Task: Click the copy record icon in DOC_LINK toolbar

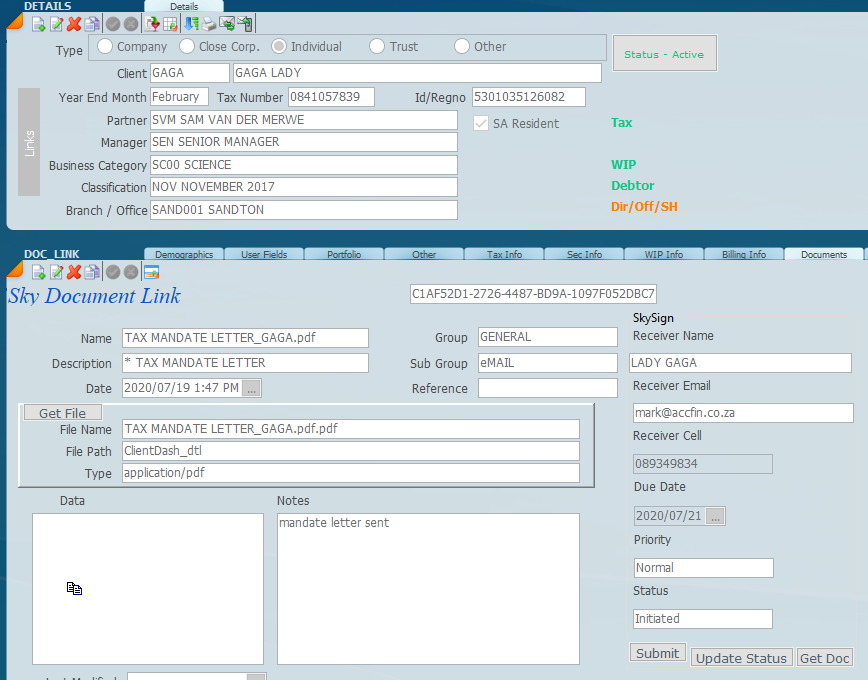Action: click(92, 272)
